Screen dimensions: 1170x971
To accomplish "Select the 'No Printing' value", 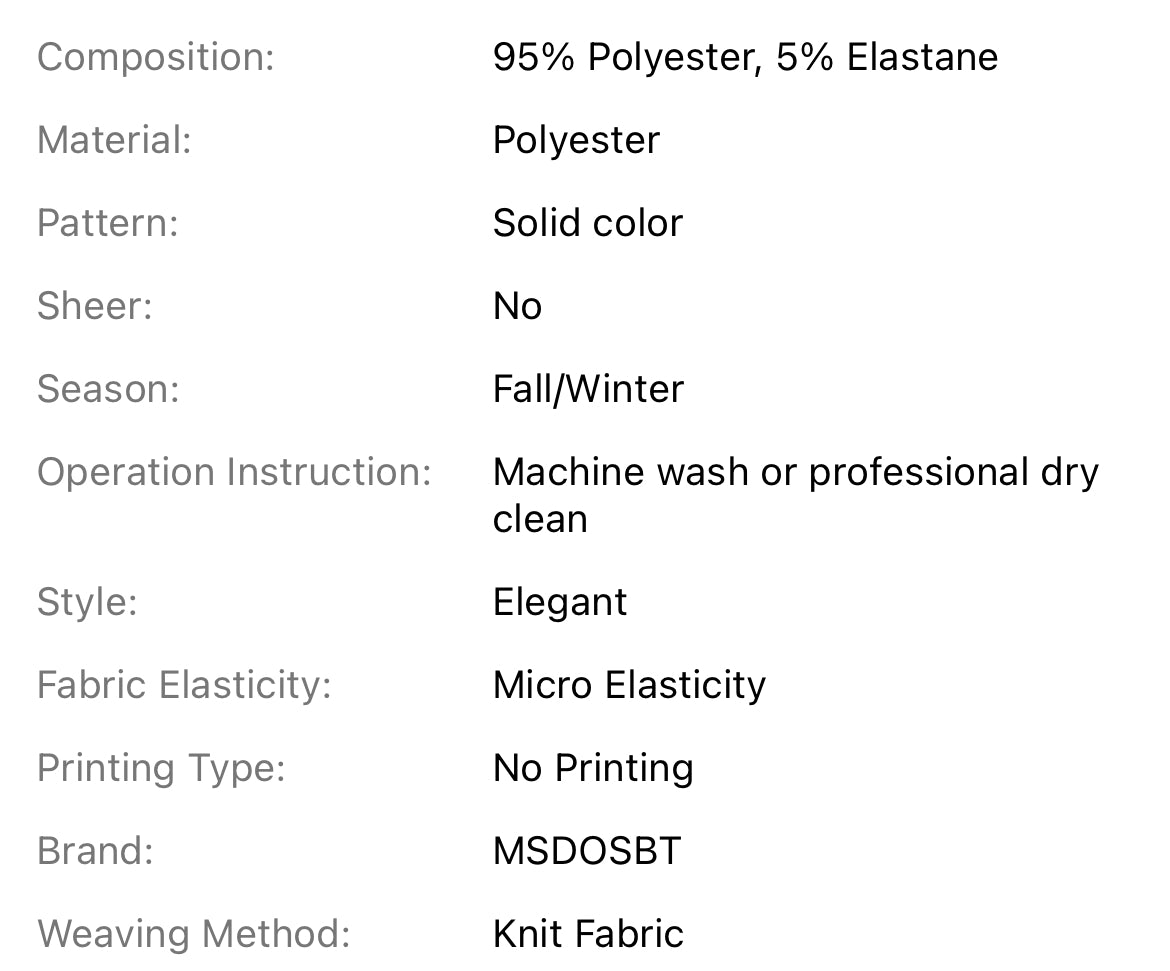I will 593,768.
